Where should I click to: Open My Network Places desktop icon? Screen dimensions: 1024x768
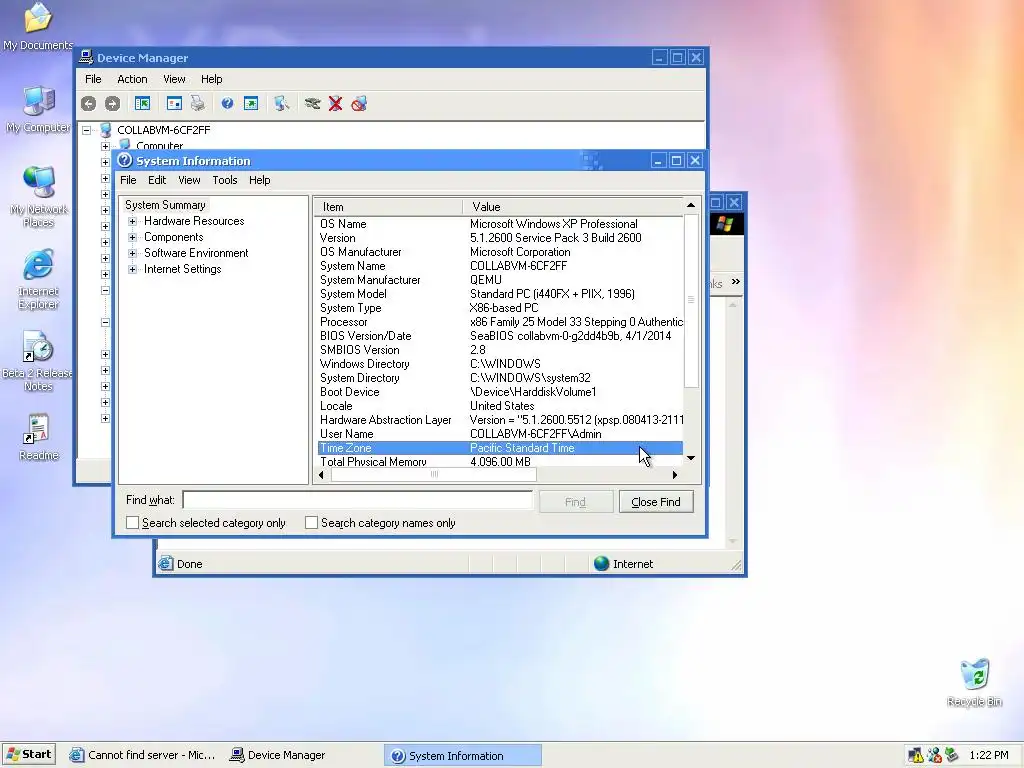tap(39, 182)
